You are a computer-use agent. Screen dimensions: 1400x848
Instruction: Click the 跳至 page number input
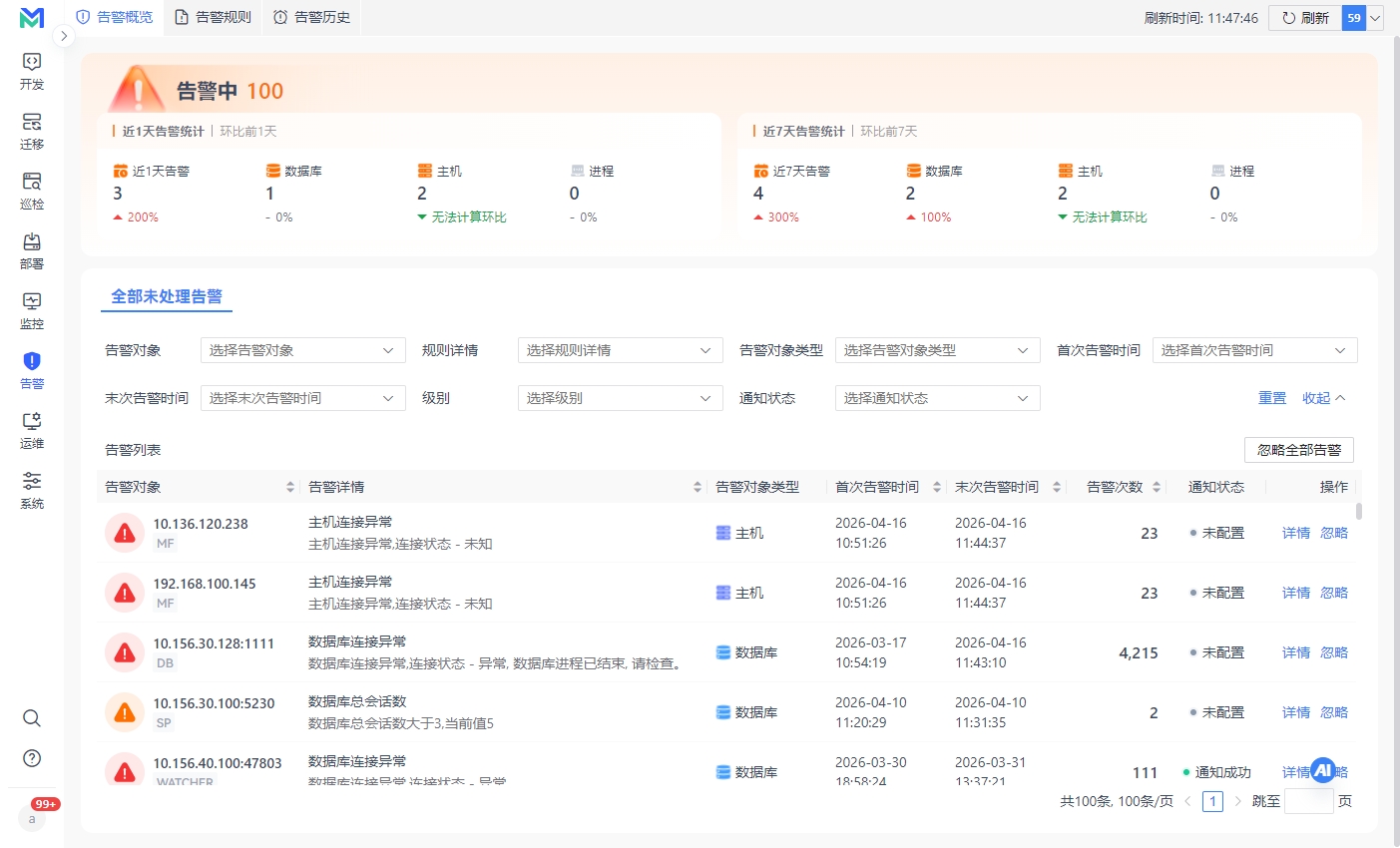(1309, 801)
